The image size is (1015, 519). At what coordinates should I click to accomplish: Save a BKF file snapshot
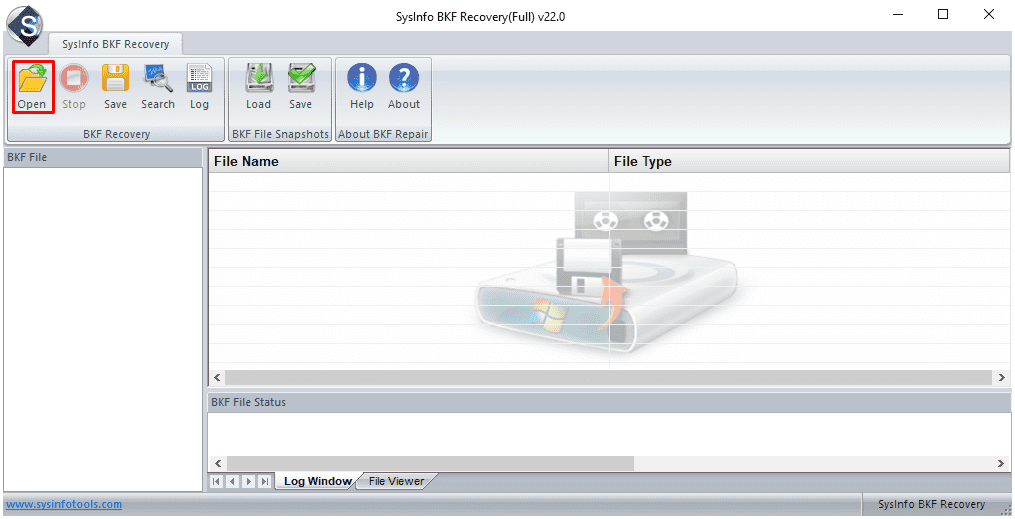[300, 87]
